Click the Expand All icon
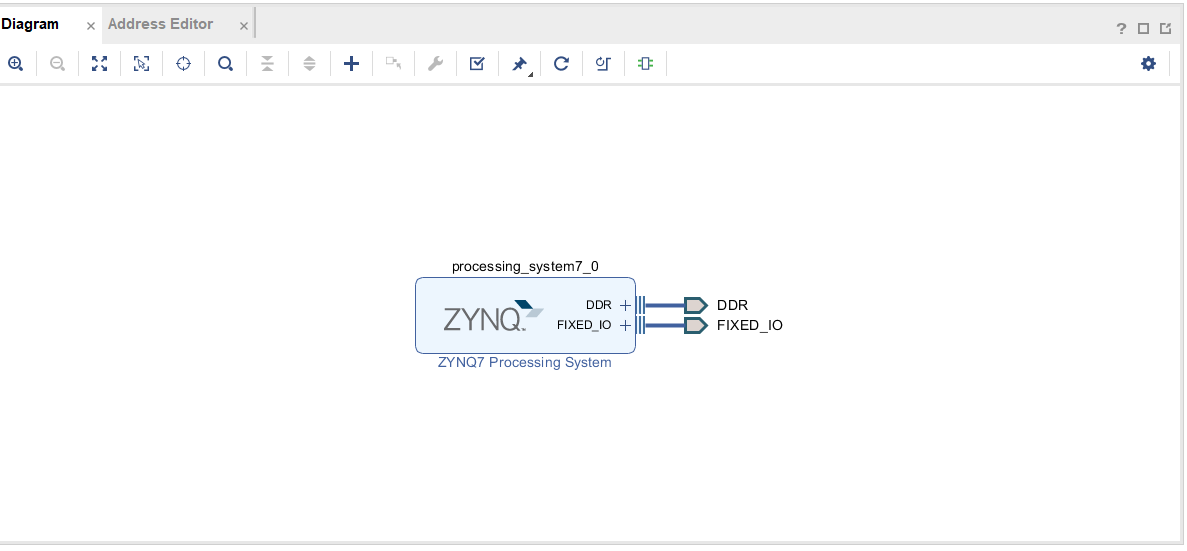The height and width of the screenshot is (551, 1187). click(309, 64)
